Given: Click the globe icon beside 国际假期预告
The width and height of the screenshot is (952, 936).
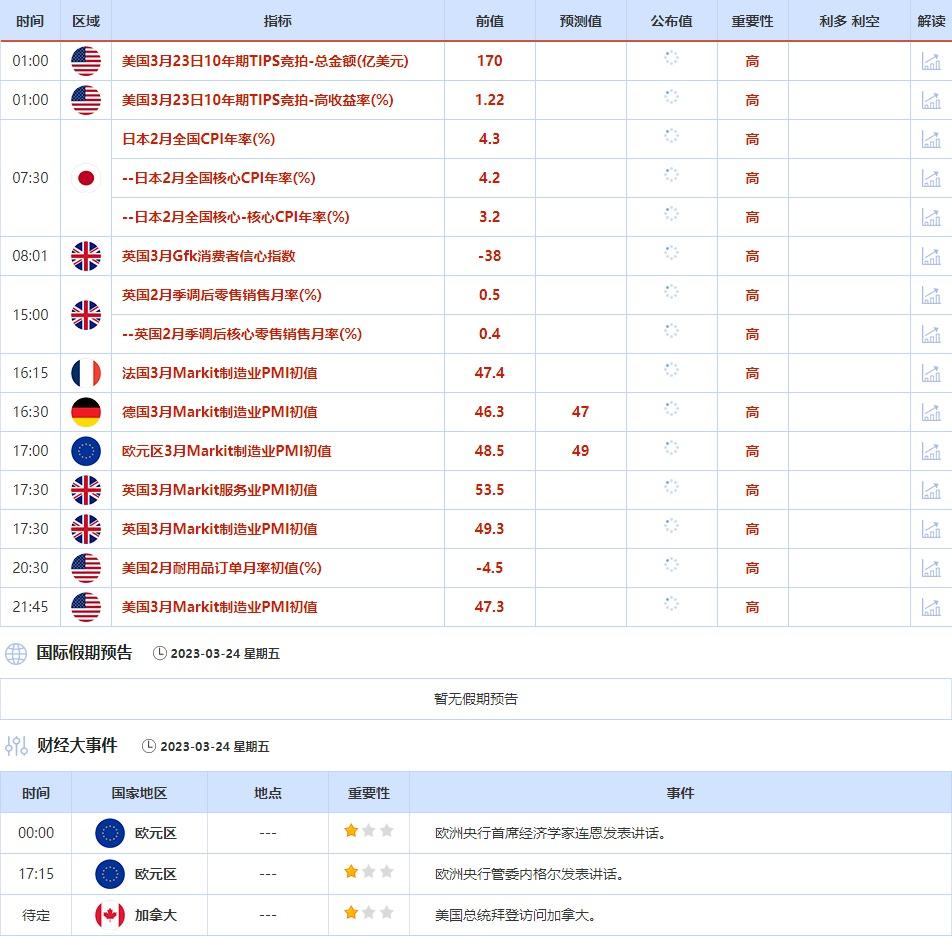Looking at the screenshot, I should click(x=16, y=654).
